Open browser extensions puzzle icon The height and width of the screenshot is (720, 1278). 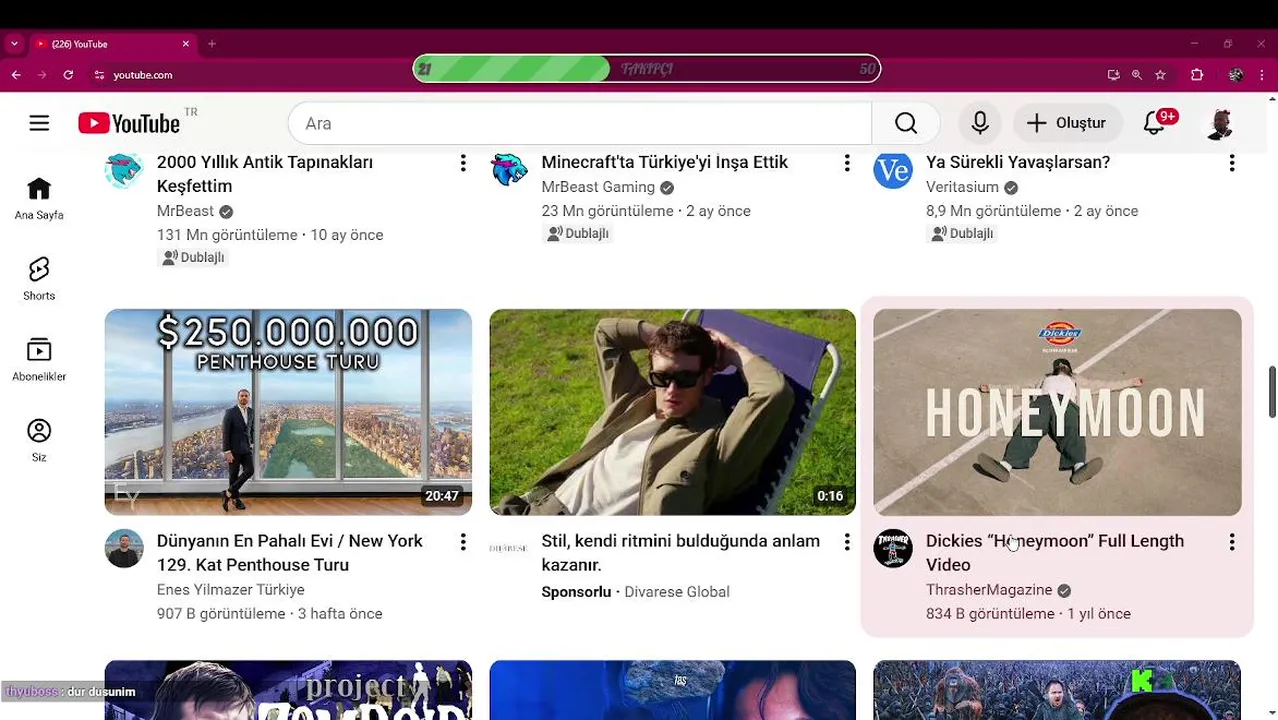coord(1197,75)
